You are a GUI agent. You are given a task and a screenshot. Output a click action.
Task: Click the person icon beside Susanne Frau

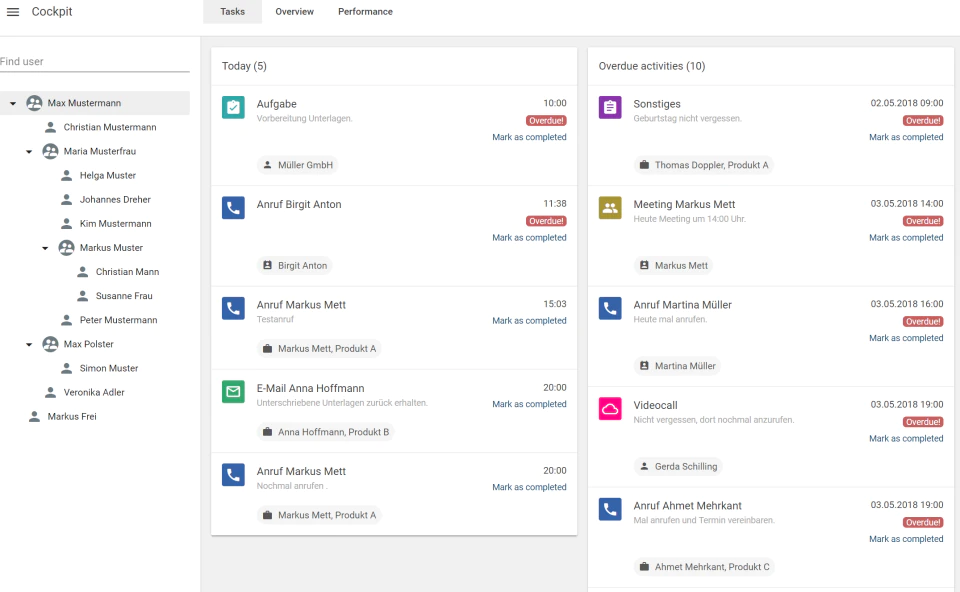coord(83,296)
